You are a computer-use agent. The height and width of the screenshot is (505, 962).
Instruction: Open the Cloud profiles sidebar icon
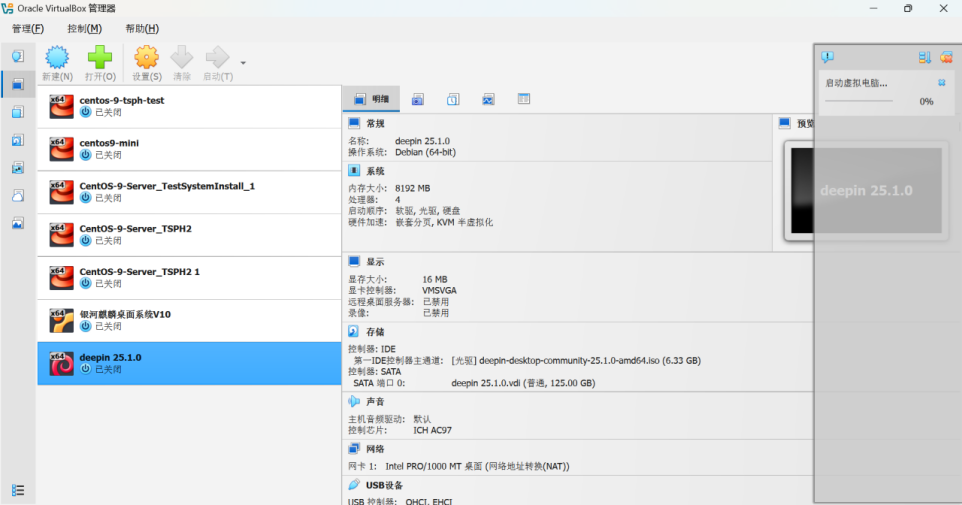pyautogui.click(x=18, y=195)
